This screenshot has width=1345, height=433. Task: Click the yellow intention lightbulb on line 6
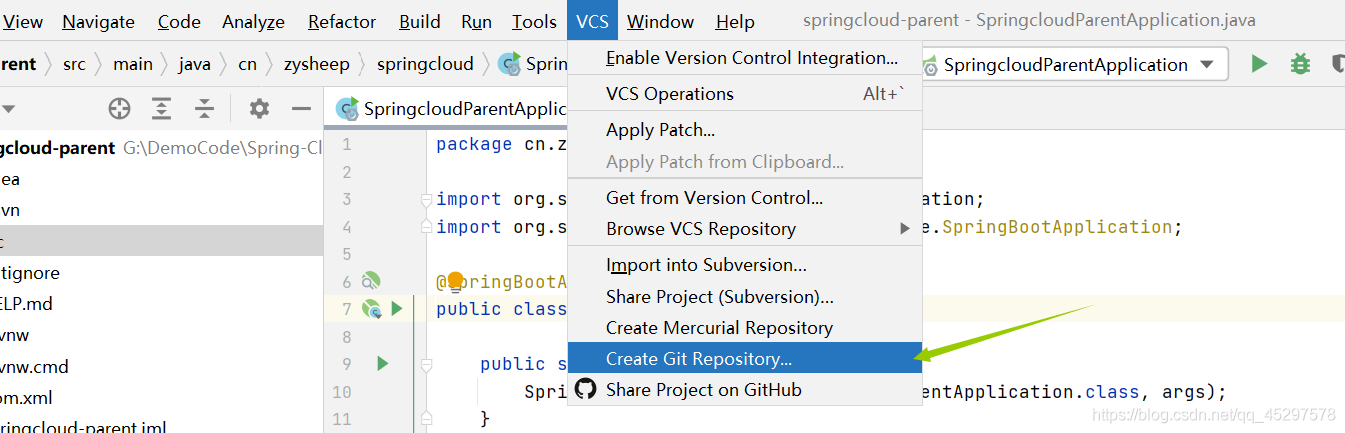point(456,280)
